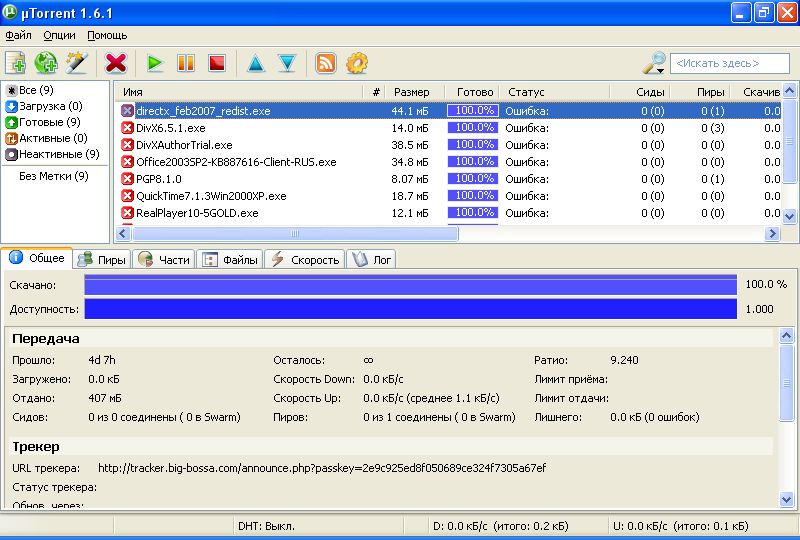Open Preferences gear icon
The image size is (800, 540).
tap(357, 63)
